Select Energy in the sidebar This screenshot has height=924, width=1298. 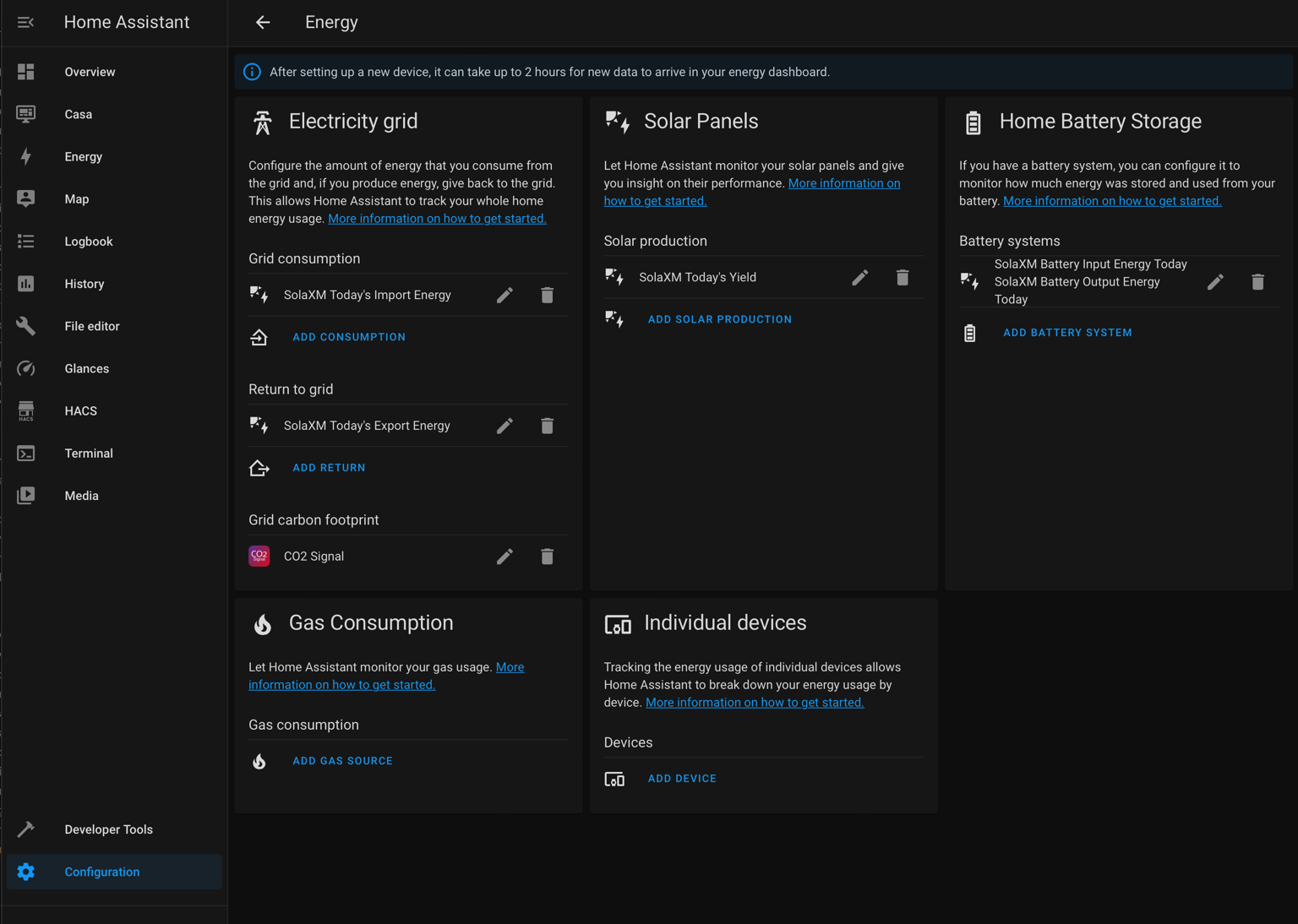pos(114,156)
